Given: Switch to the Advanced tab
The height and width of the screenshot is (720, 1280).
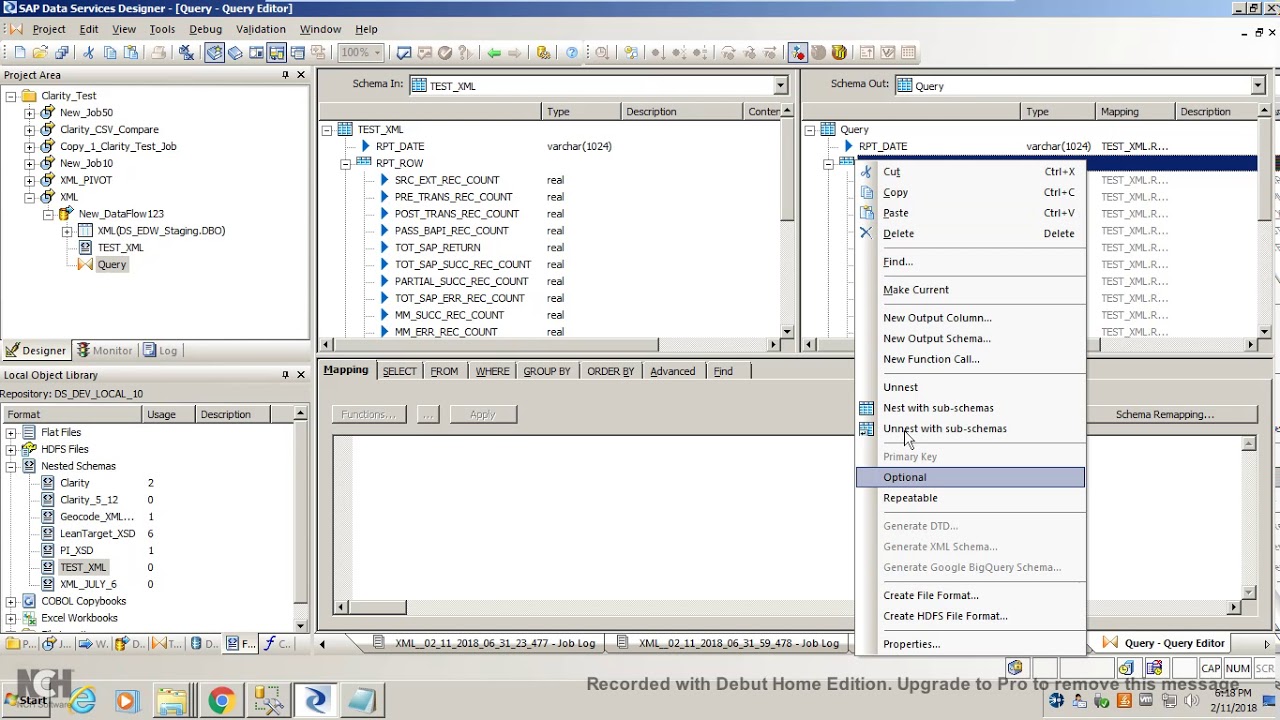Looking at the screenshot, I should click(672, 371).
